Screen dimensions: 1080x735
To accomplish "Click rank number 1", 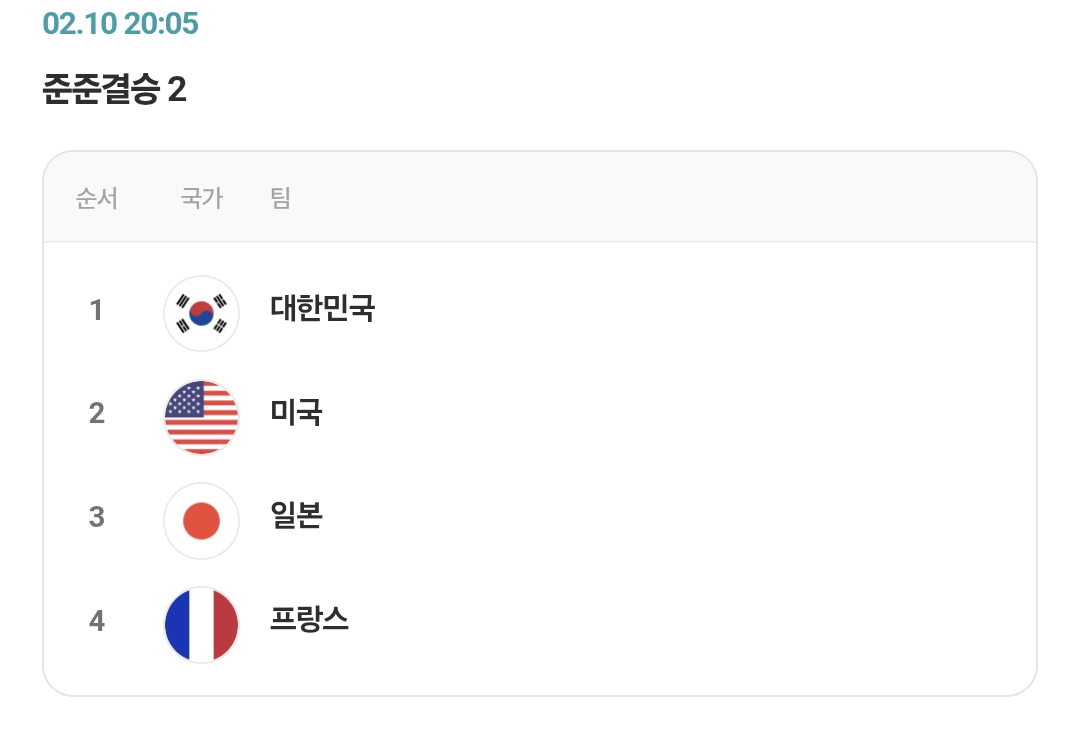I will click(x=96, y=310).
